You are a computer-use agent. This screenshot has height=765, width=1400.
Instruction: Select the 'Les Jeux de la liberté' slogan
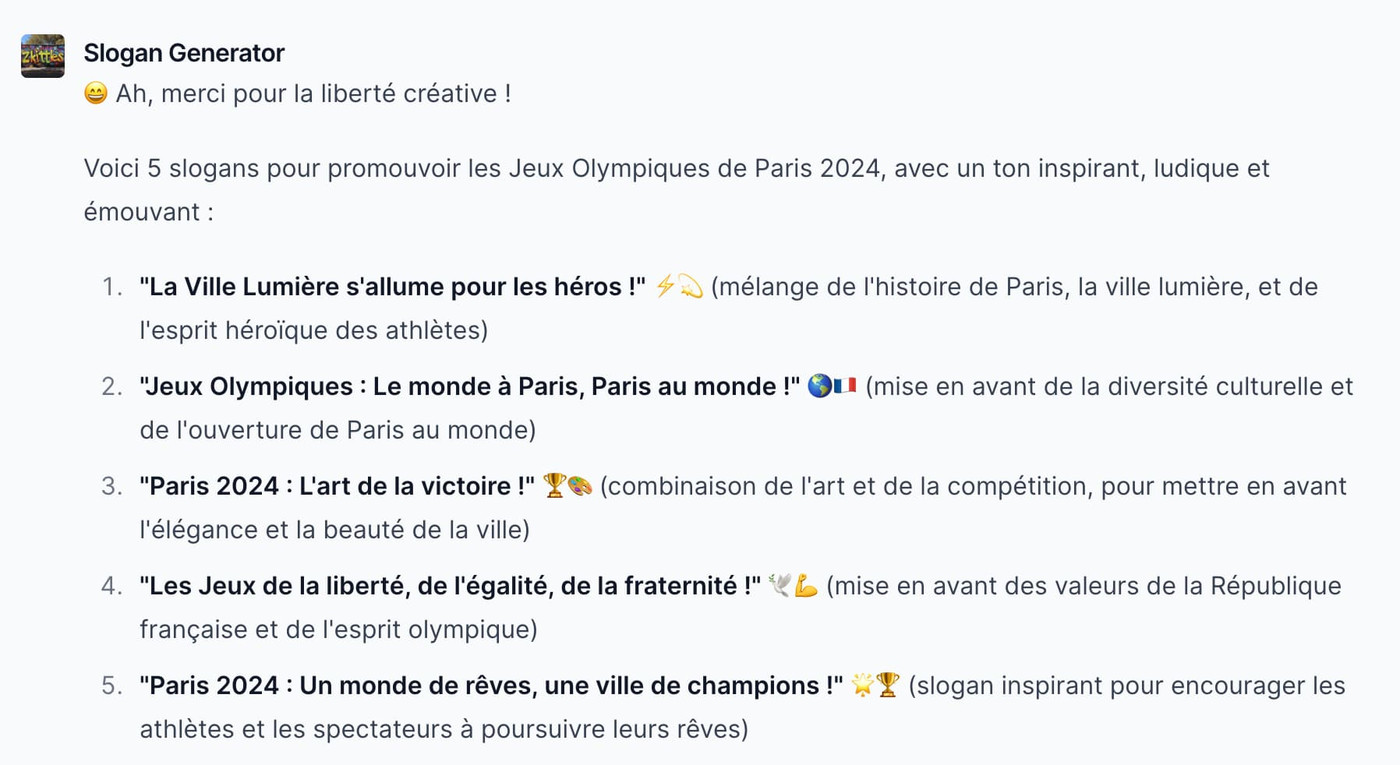(x=451, y=586)
